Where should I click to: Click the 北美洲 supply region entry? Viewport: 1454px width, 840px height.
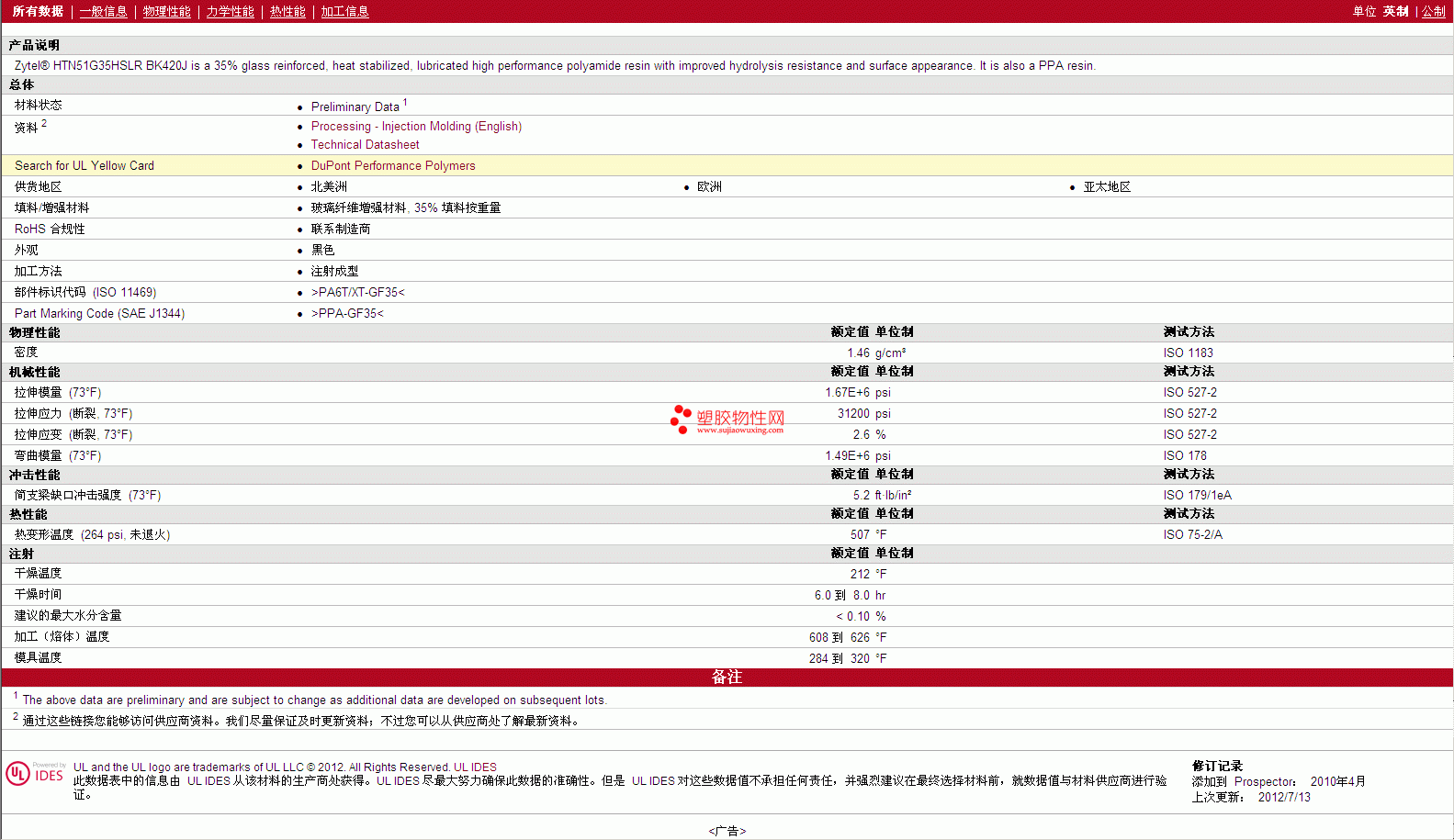[x=329, y=187]
